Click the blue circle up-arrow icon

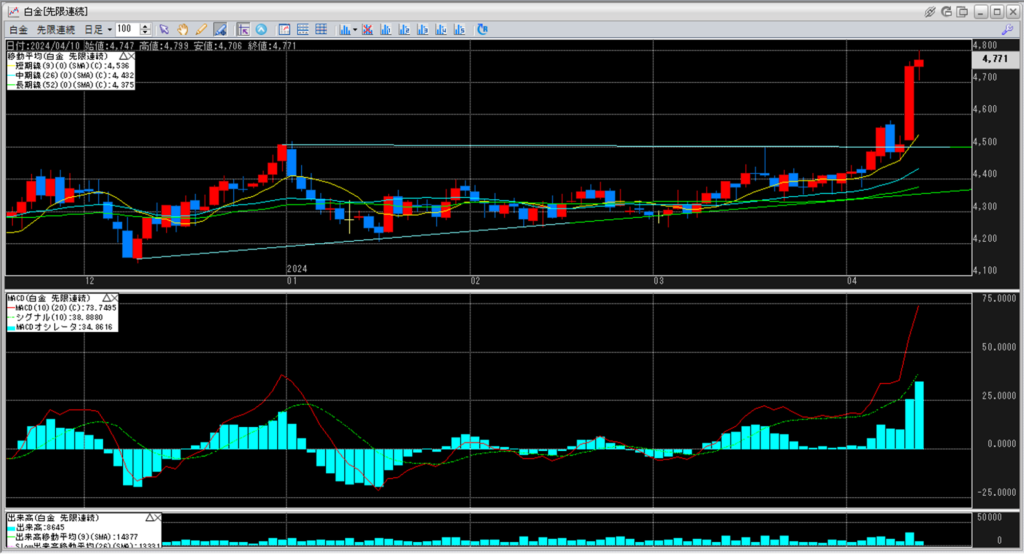[262, 29]
